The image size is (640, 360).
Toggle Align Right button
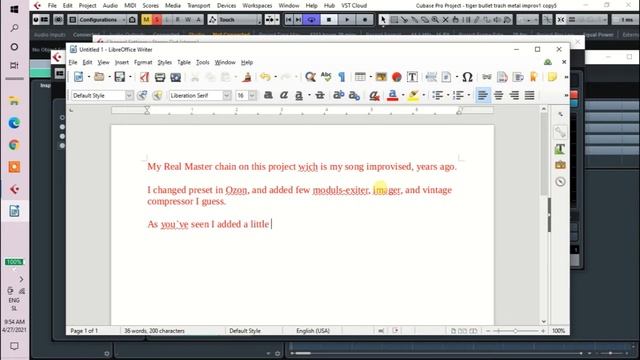(x=514, y=96)
